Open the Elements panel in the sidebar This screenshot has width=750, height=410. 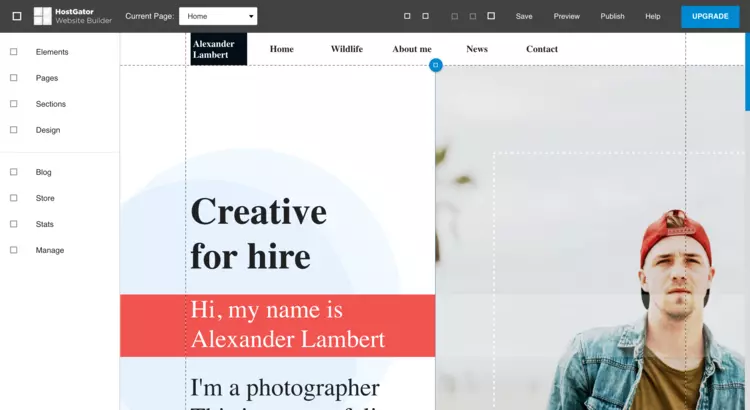(51, 52)
